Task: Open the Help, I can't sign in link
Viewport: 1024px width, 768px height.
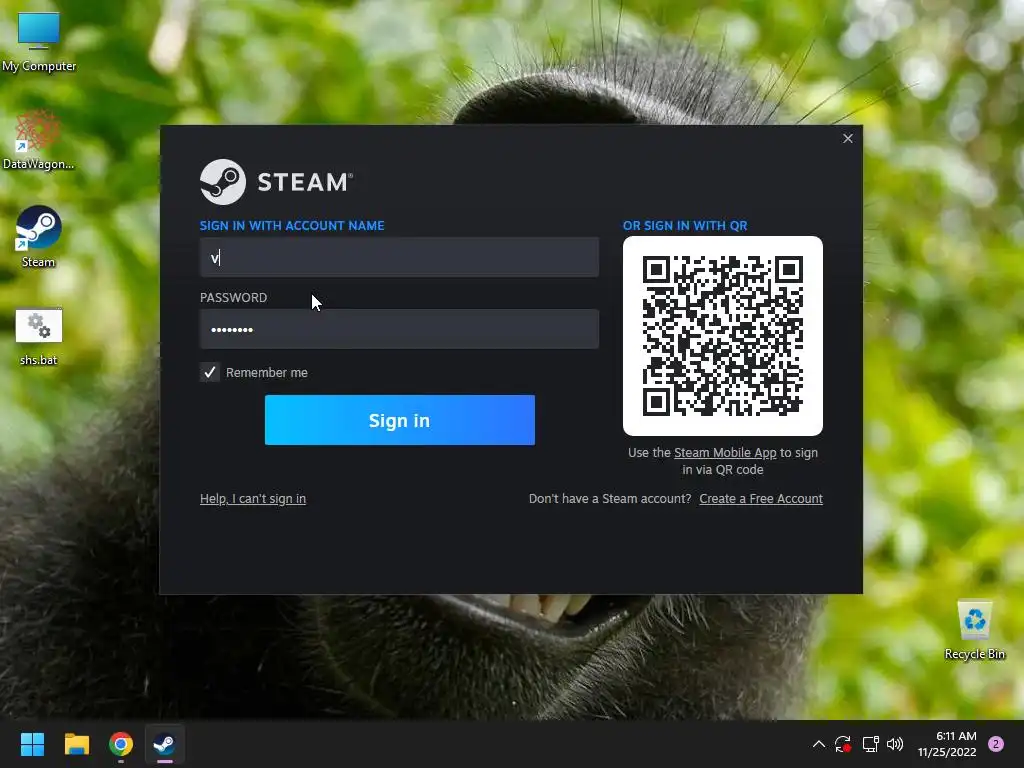Action: (x=253, y=498)
